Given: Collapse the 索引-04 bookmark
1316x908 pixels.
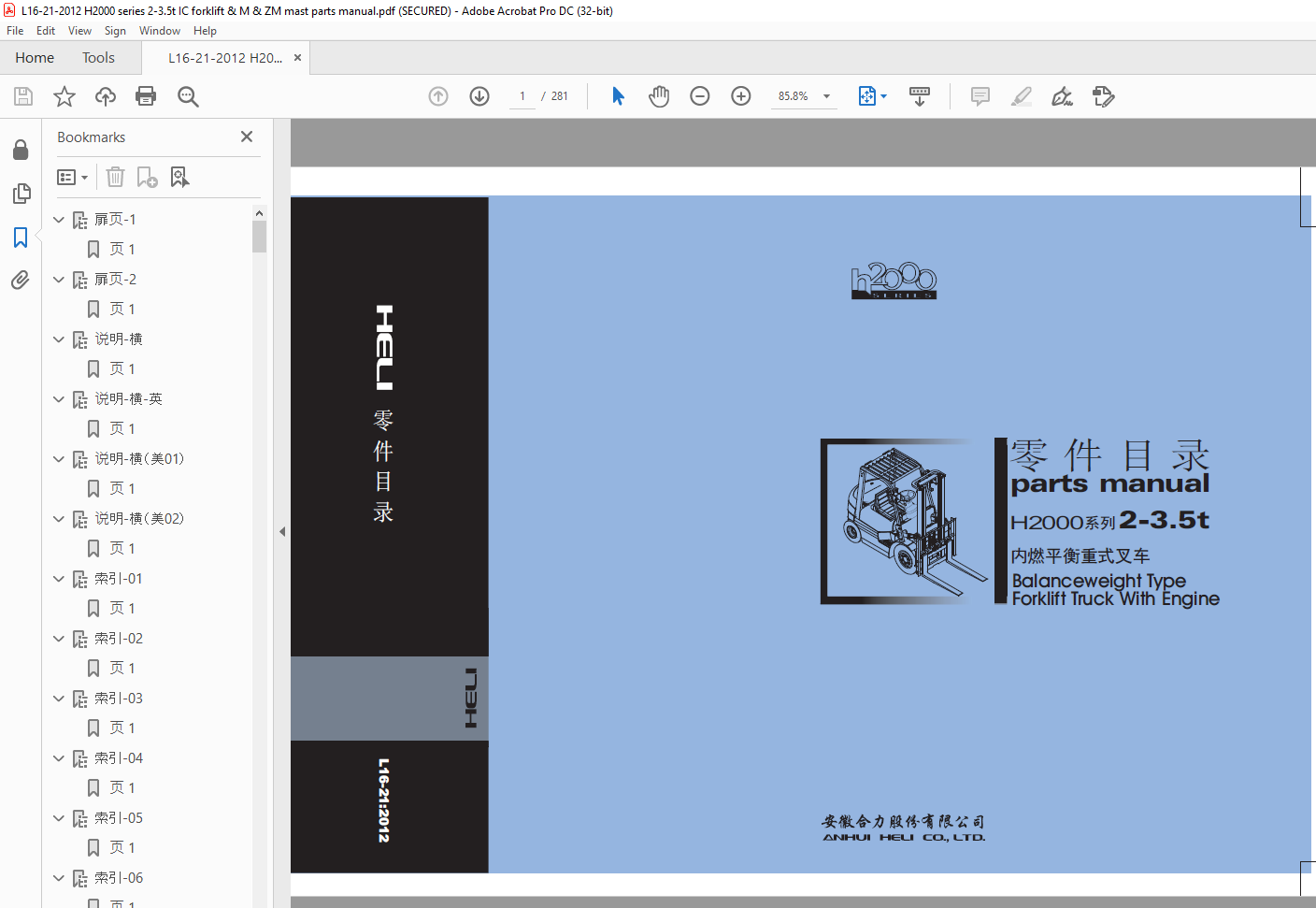Looking at the screenshot, I should click(59, 758).
